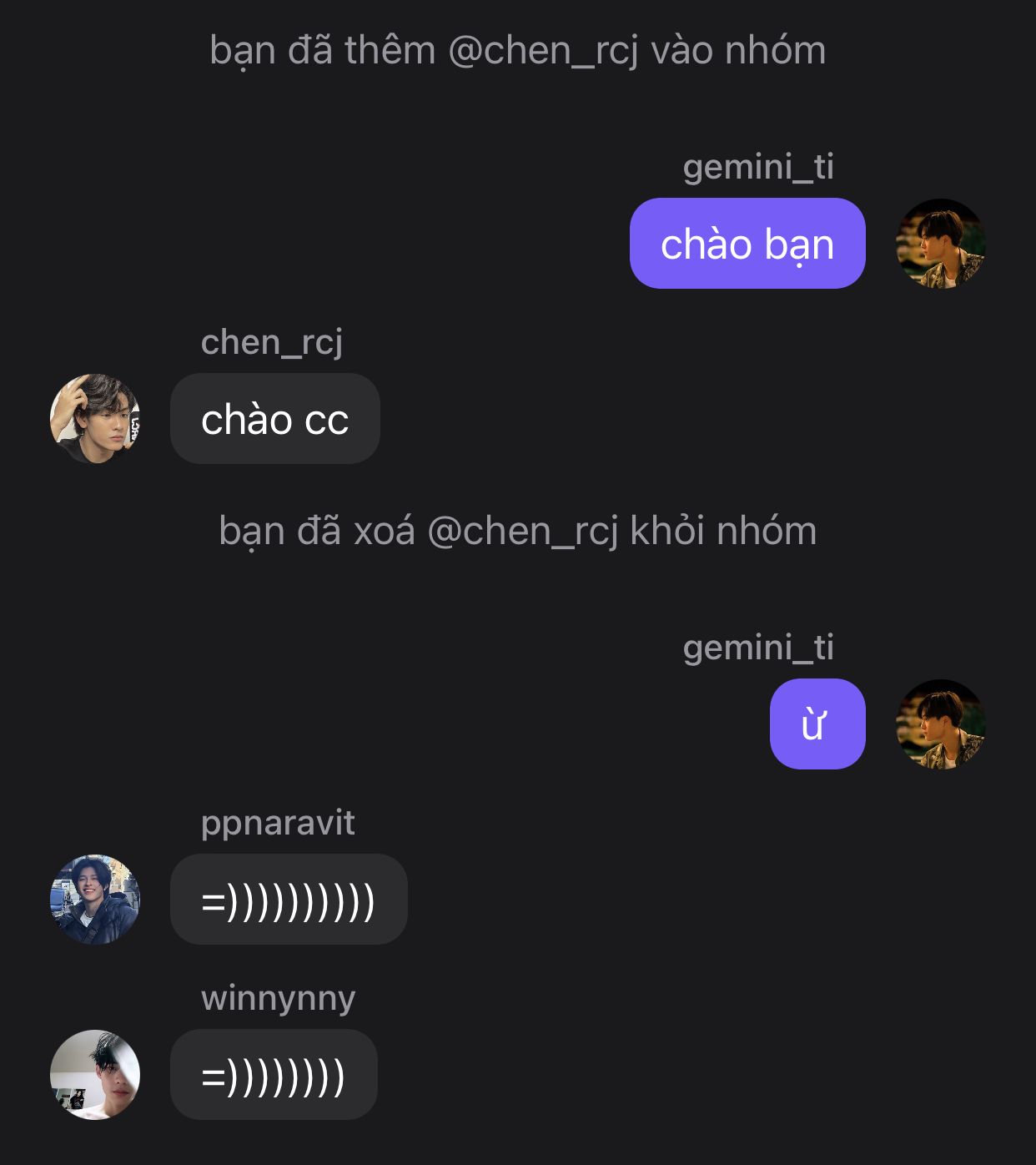Click the gemini_ti username above 'ừ'

coord(758,648)
